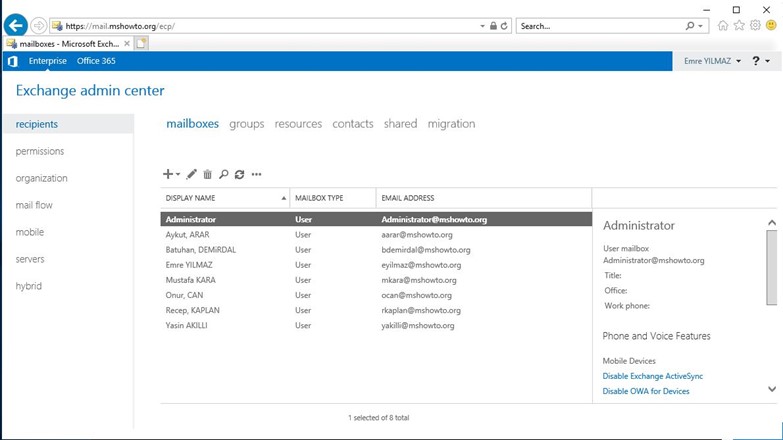Edit selected mailbox with pencil icon
Viewport: 783px width, 440px height.
coord(191,174)
